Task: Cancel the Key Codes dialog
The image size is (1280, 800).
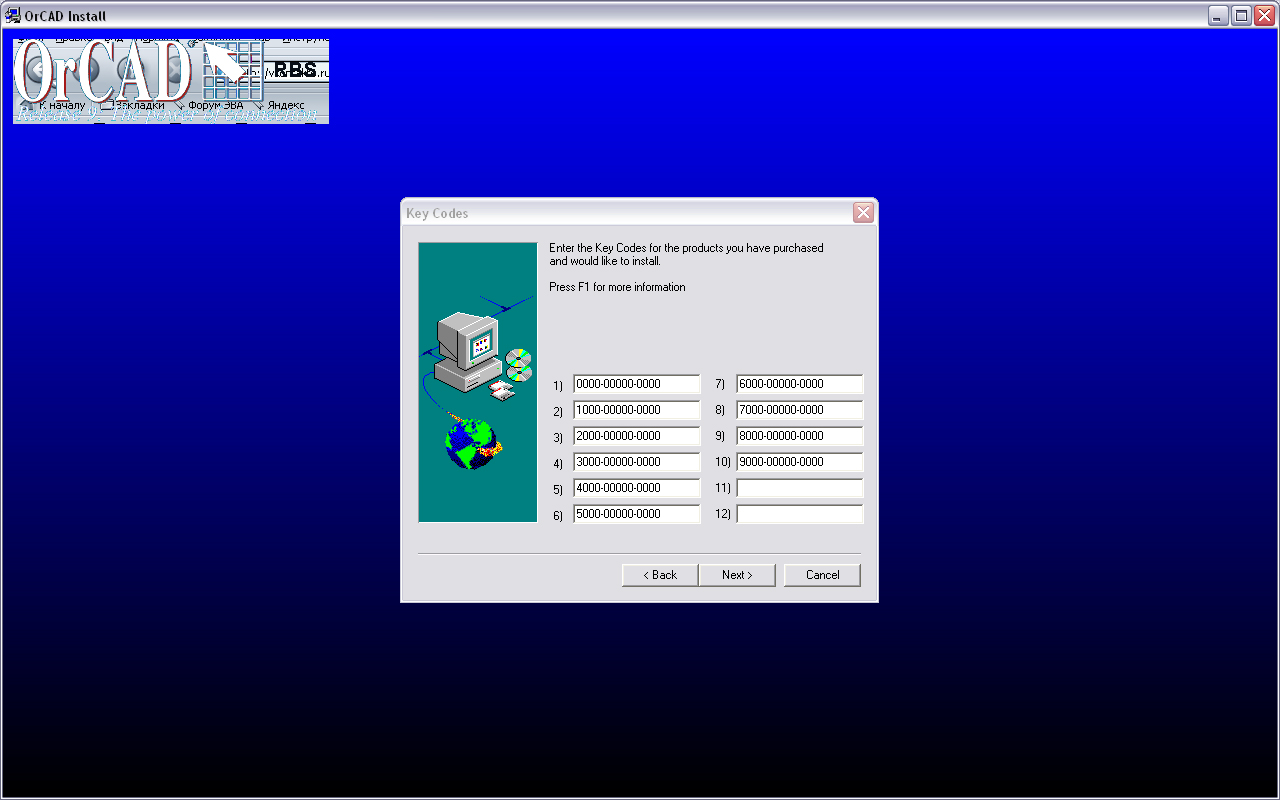Action: click(x=822, y=575)
